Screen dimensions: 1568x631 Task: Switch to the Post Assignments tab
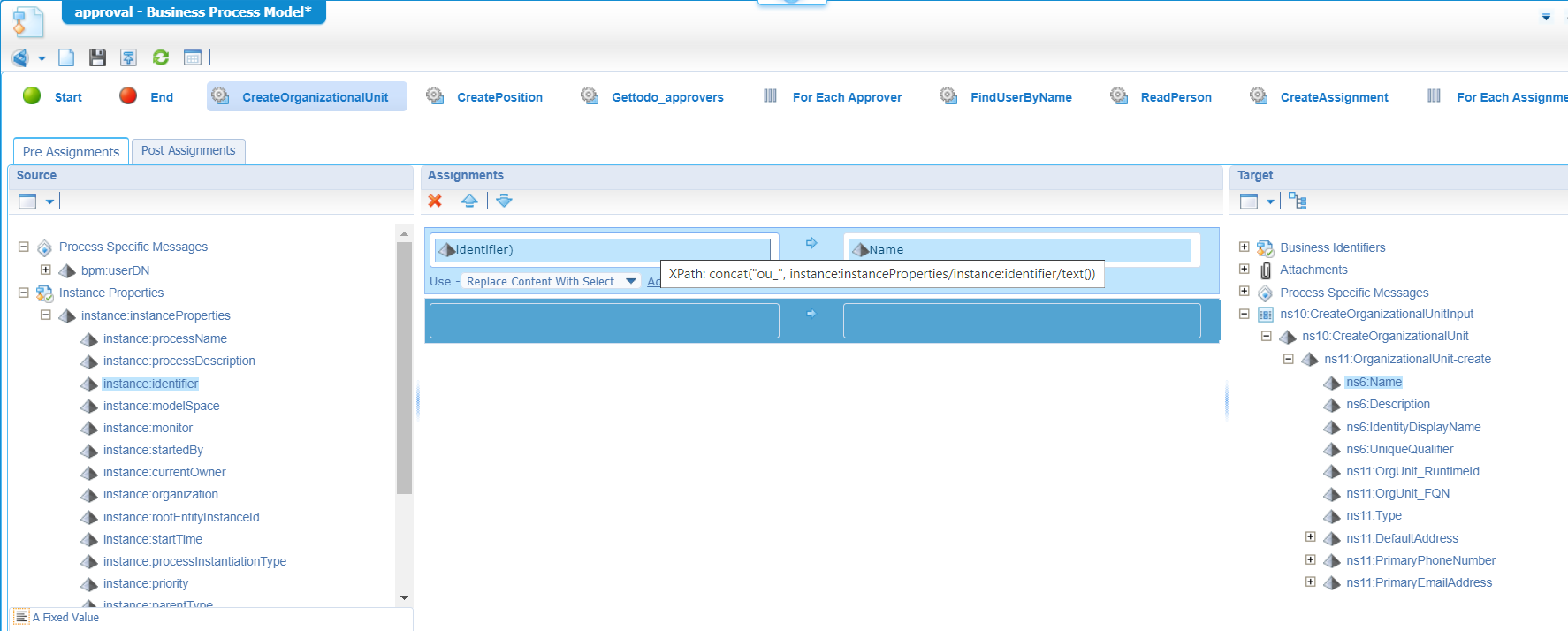[x=188, y=151]
